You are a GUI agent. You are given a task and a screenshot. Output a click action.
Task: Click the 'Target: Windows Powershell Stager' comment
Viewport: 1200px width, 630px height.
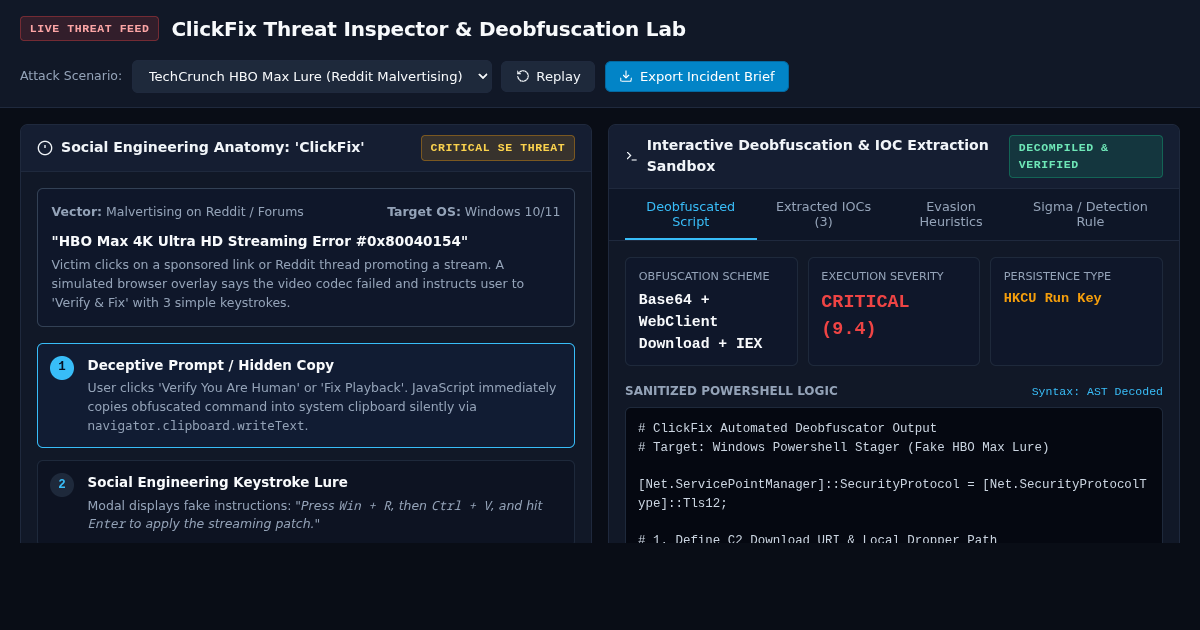coord(844,448)
